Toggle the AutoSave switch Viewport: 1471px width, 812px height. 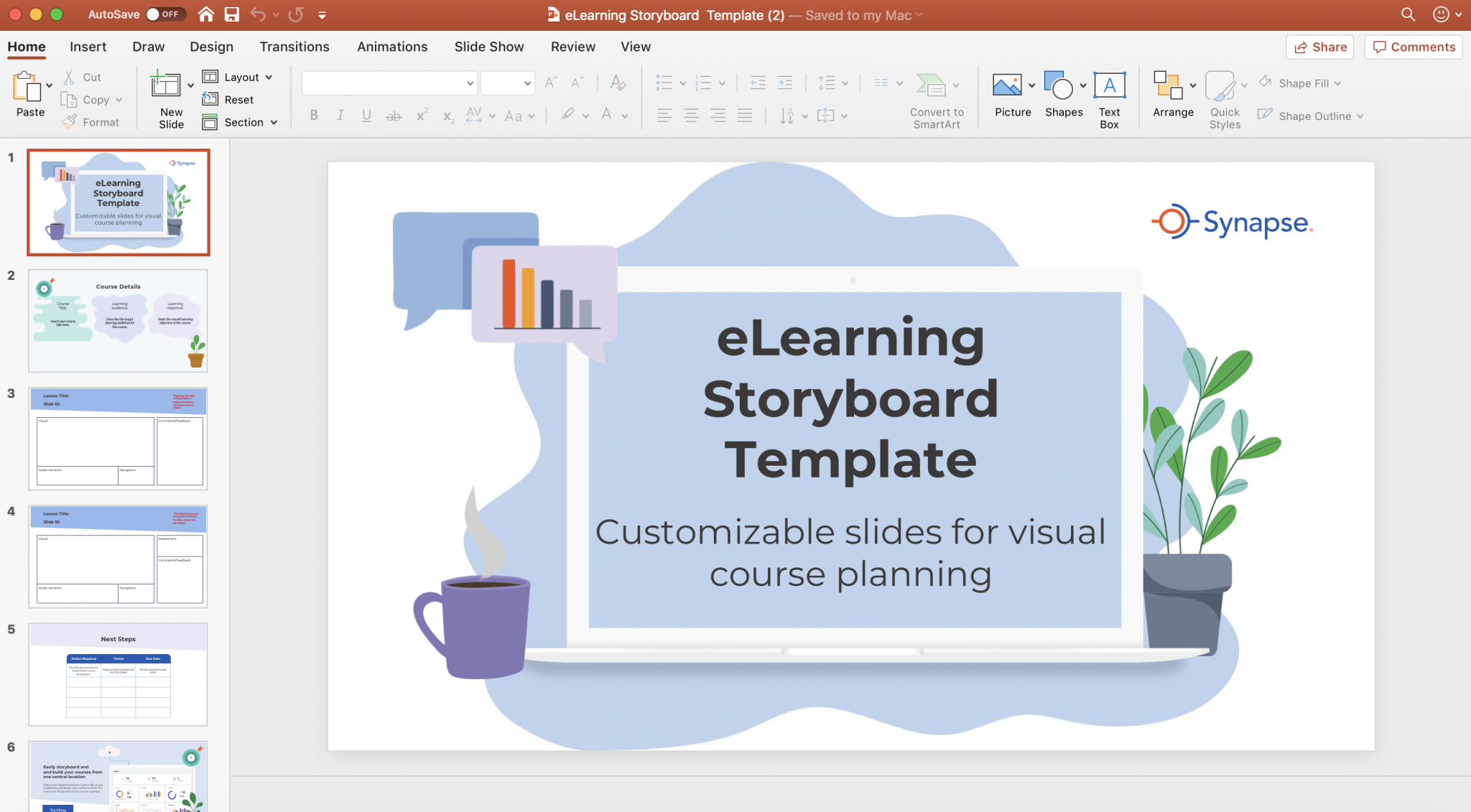click(164, 14)
